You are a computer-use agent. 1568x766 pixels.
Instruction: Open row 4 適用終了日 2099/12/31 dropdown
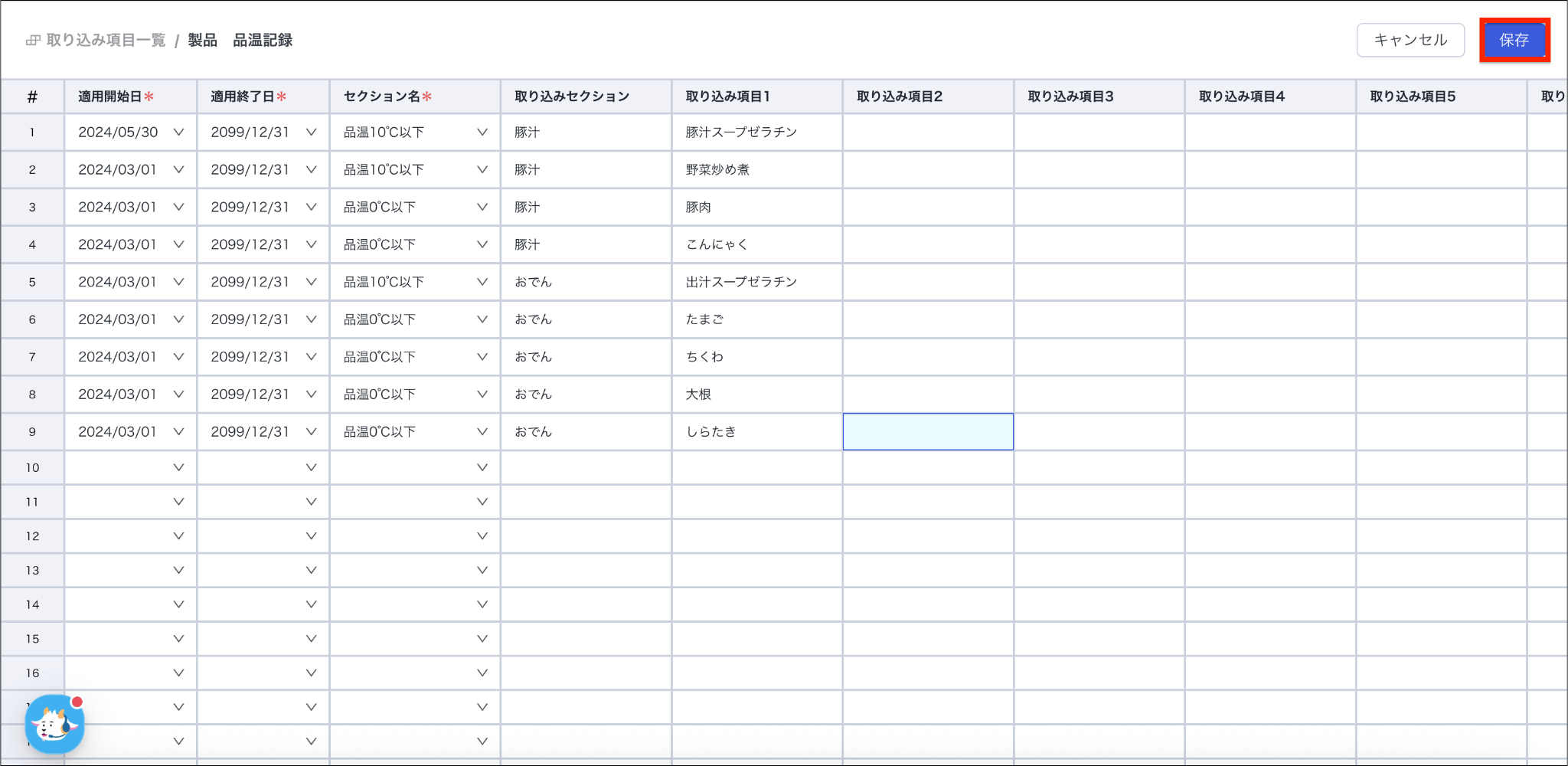pos(263,245)
